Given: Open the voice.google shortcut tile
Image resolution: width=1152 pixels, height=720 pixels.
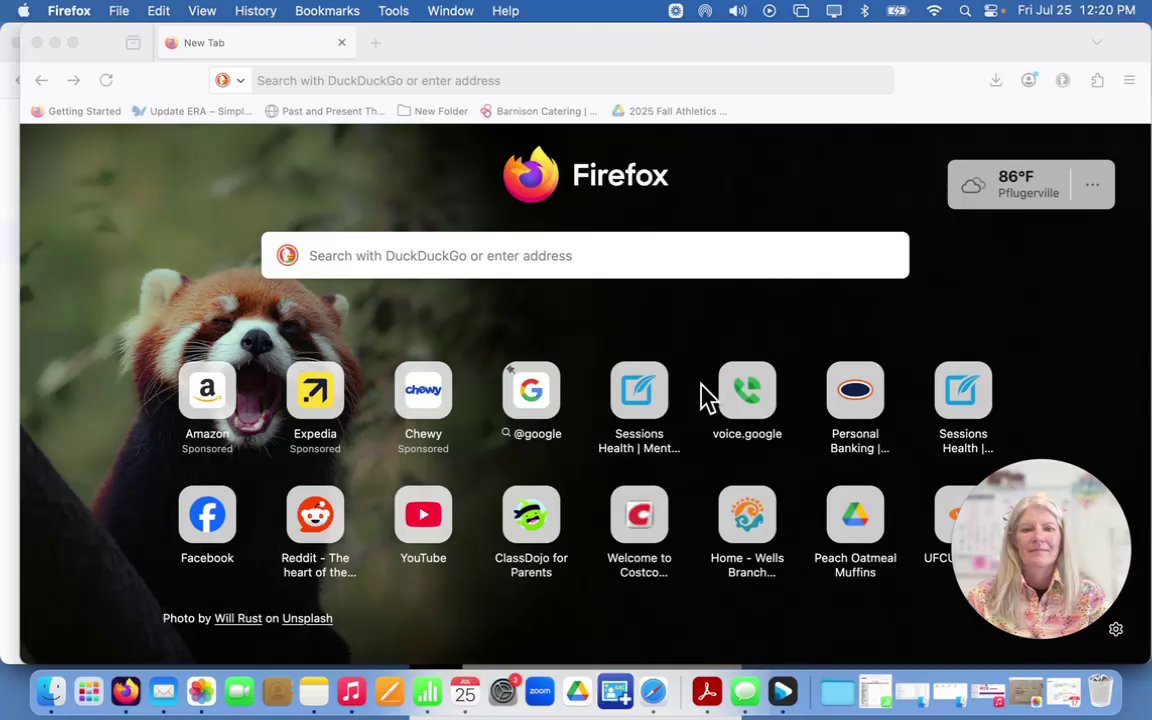Looking at the screenshot, I should tap(747, 390).
